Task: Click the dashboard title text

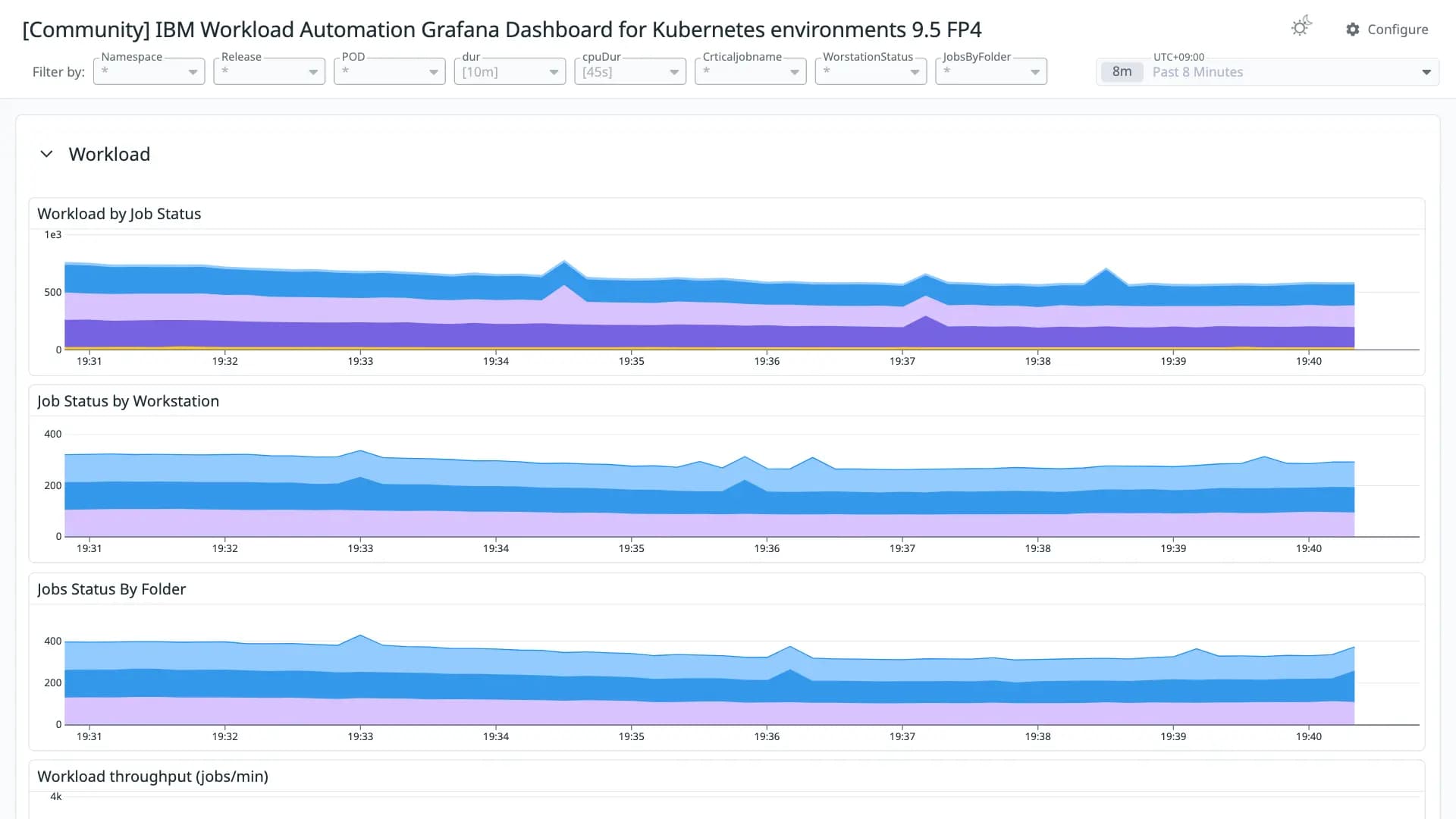Action: (502, 30)
